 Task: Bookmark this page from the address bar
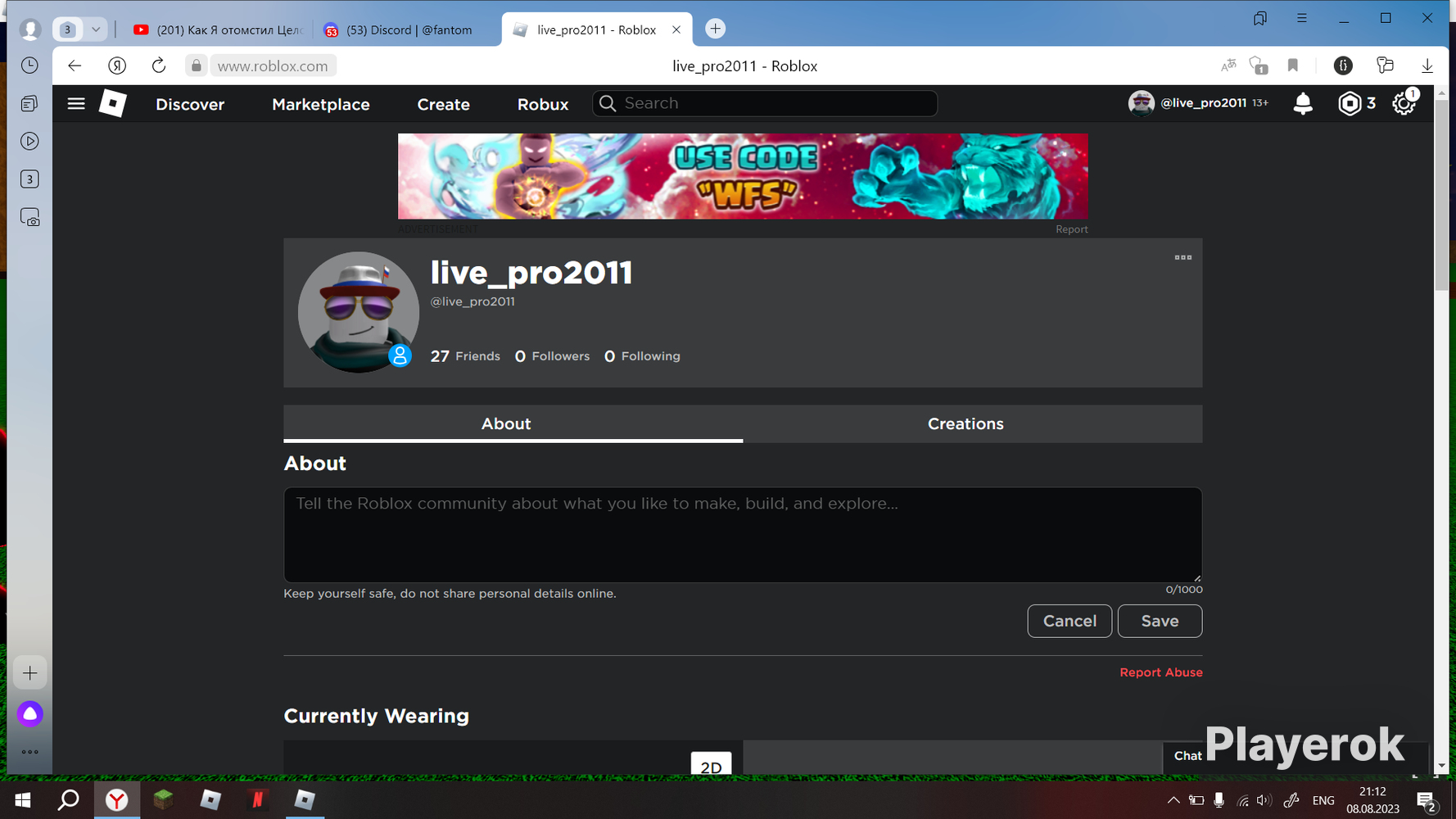pos(1293,66)
